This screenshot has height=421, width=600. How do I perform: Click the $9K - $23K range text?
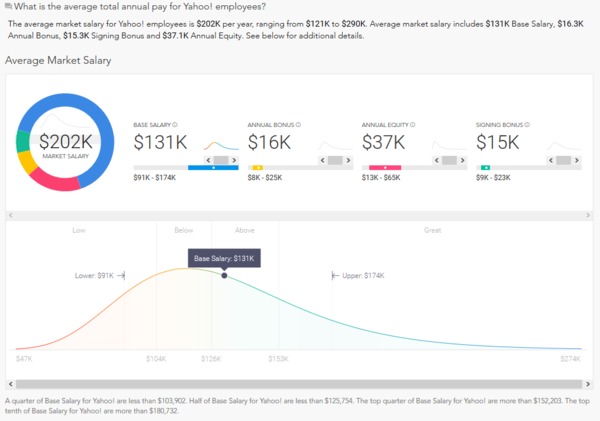493,178
